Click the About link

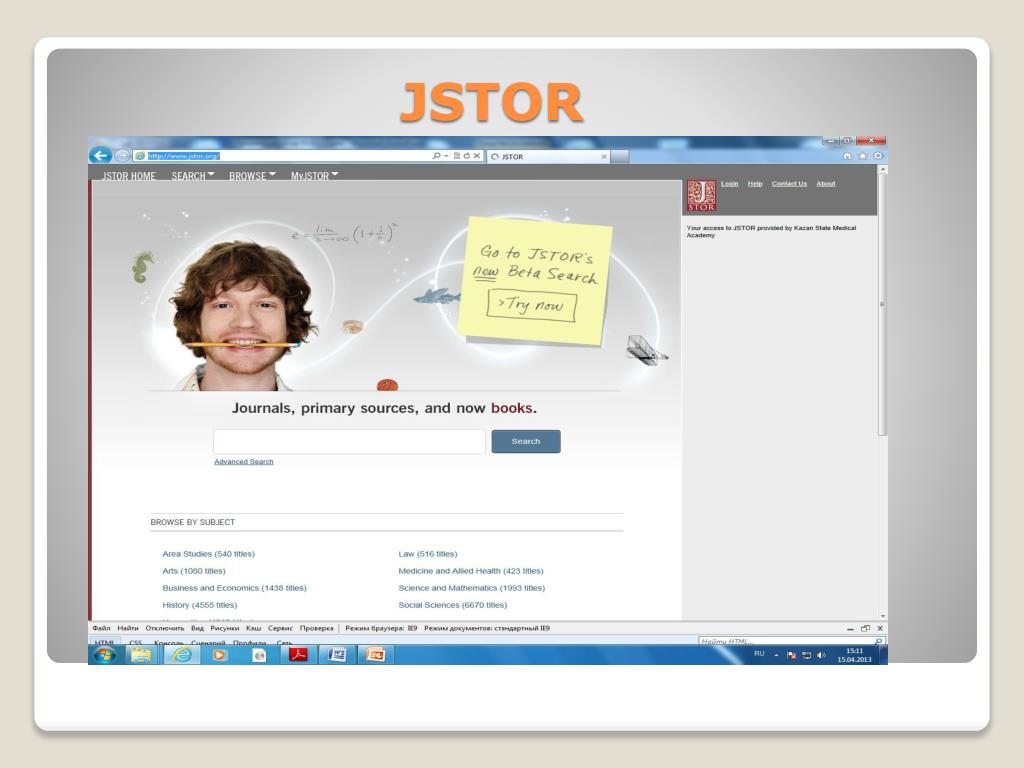pyautogui.click(x=825, y=184)
